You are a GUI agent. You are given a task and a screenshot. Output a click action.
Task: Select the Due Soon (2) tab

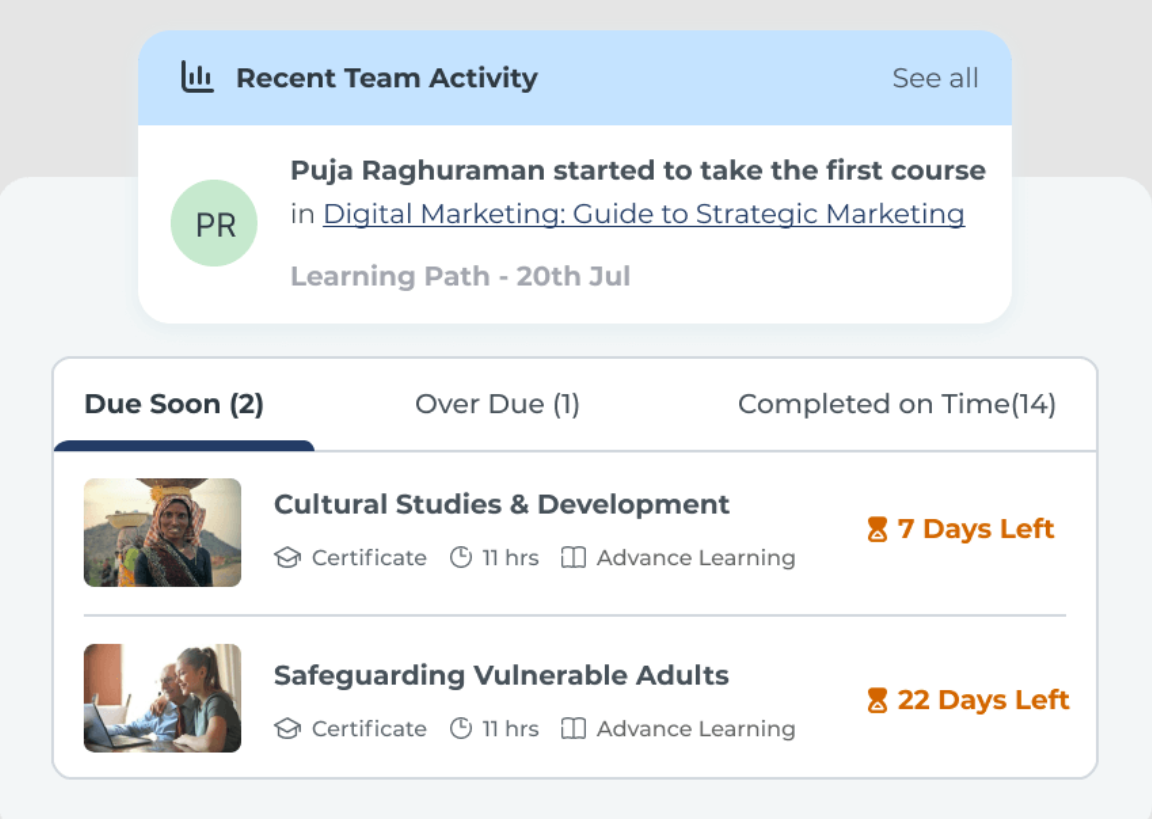click(174, 404)
